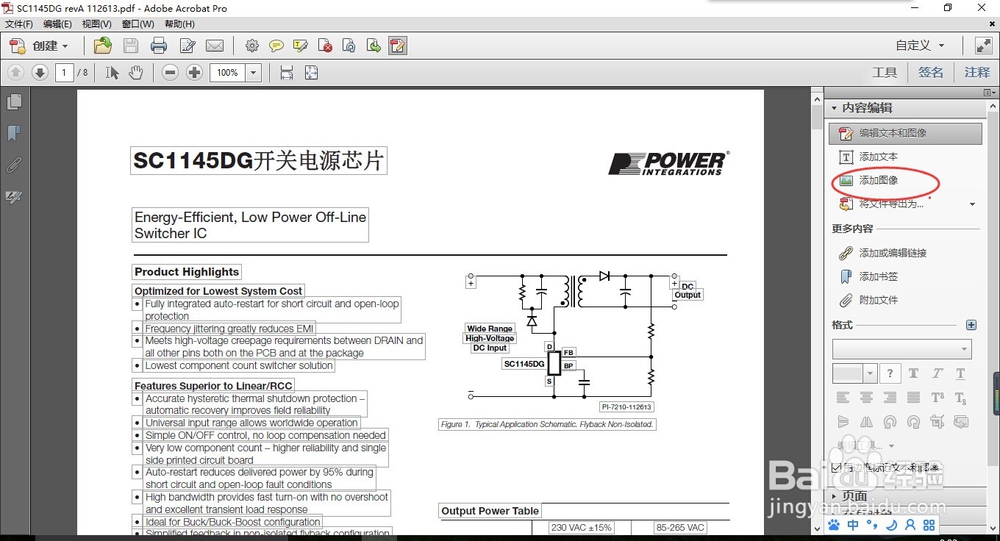This screenshot has height=541, width=1000.
Task: Toggle the outline text and images checkbox
Action: click(836, 468)
